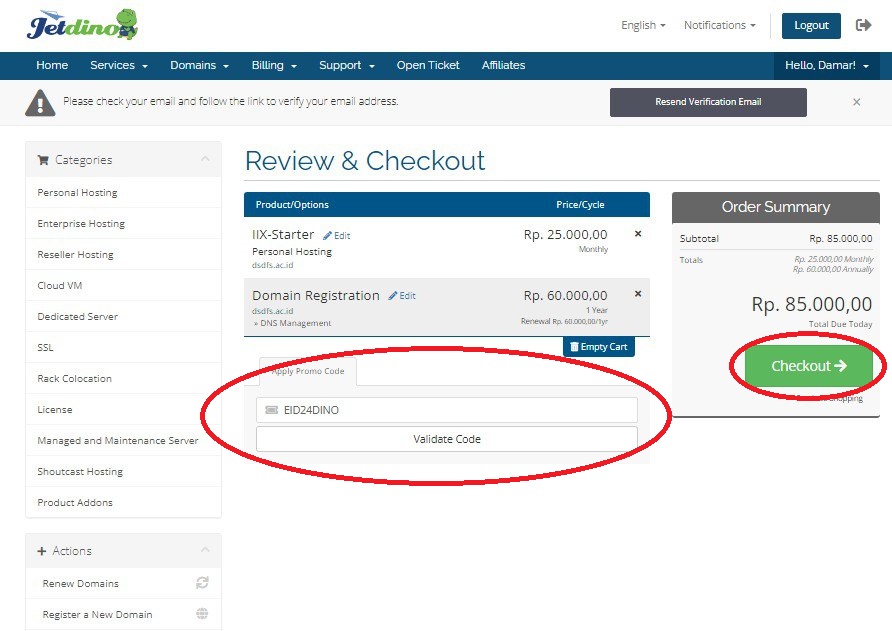
Task: Open the Notifications dropdown
Action: pyautogui.click(x=719, y=26)
